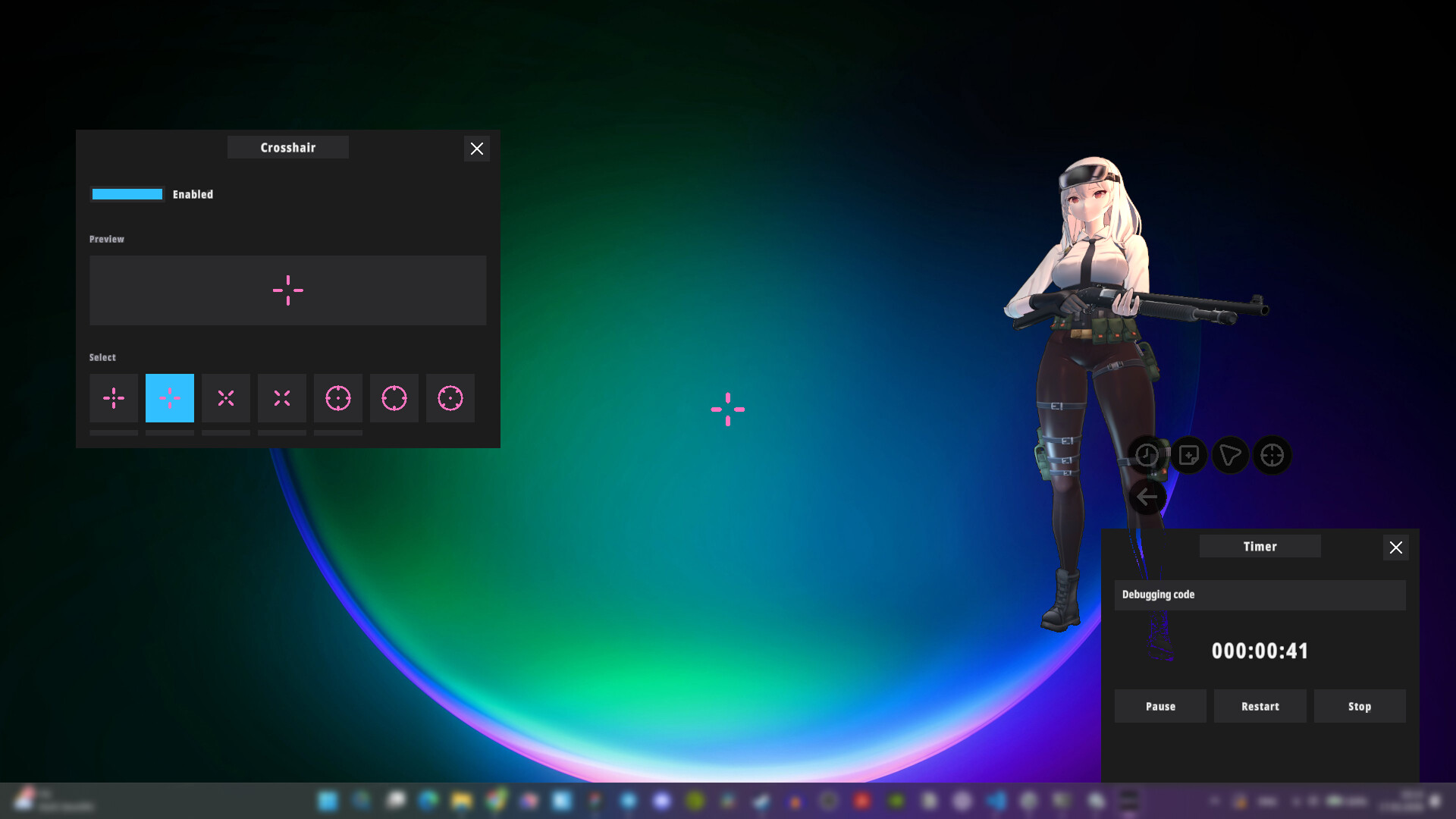Viewport: 1456px width, 819px height.
Task: Click the crosshair preview area
Action: [x=287, y=290]
